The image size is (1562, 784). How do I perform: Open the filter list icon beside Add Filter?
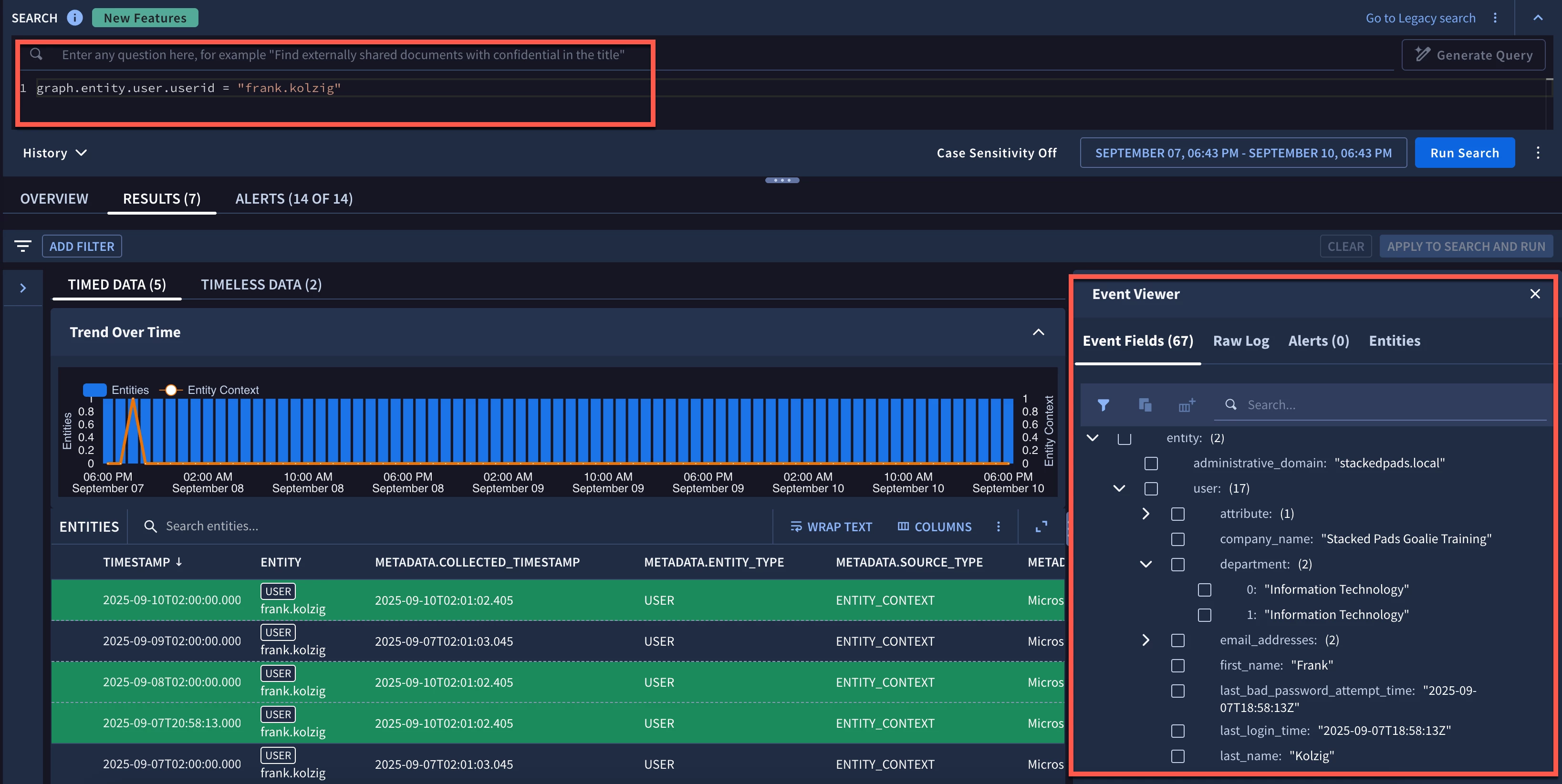(x=22, y=246)
